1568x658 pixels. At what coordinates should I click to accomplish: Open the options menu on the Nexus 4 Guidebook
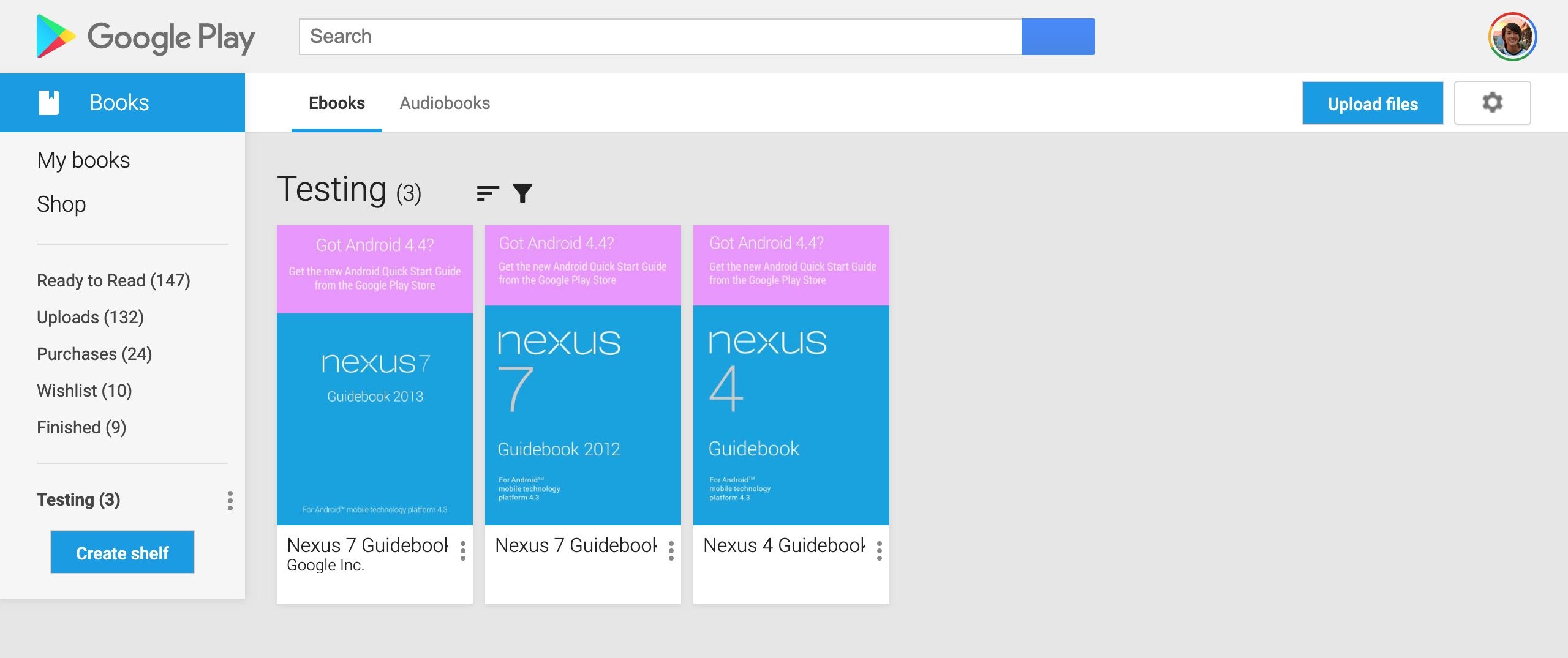[x=879, y=550]
